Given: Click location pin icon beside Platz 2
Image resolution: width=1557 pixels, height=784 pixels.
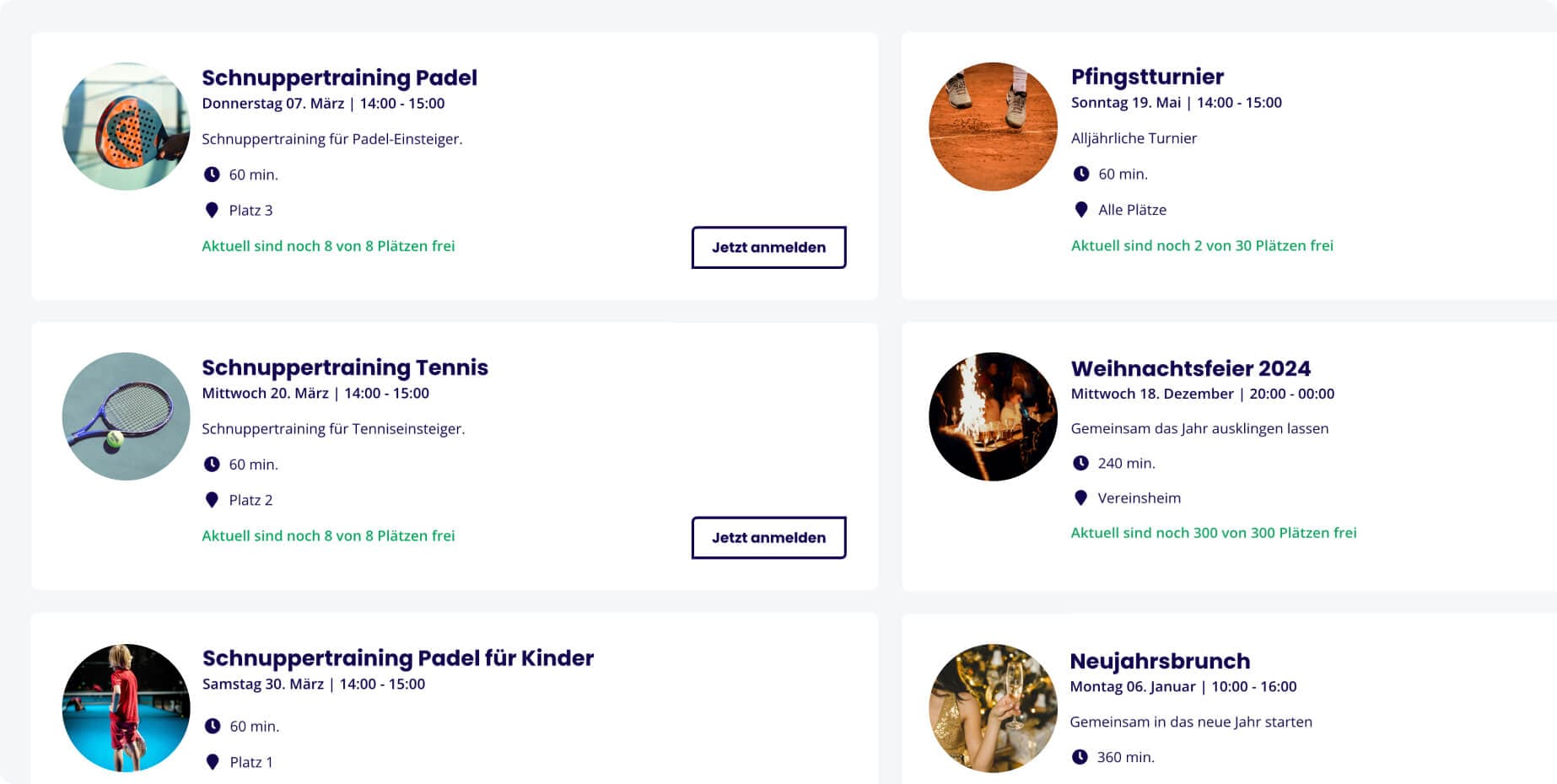Looking at the screenshot, I should (x=212, y=500).
